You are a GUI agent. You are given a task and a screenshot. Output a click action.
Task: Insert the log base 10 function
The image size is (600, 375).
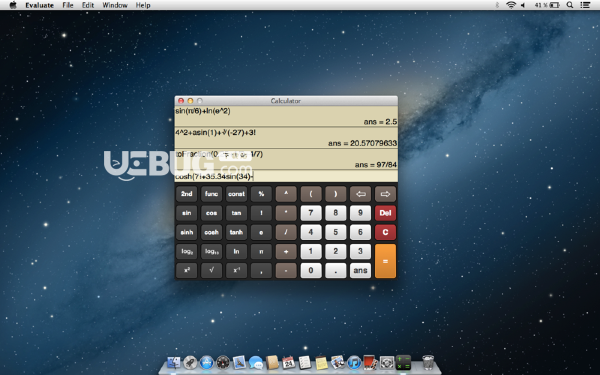(x=211, y=251)
